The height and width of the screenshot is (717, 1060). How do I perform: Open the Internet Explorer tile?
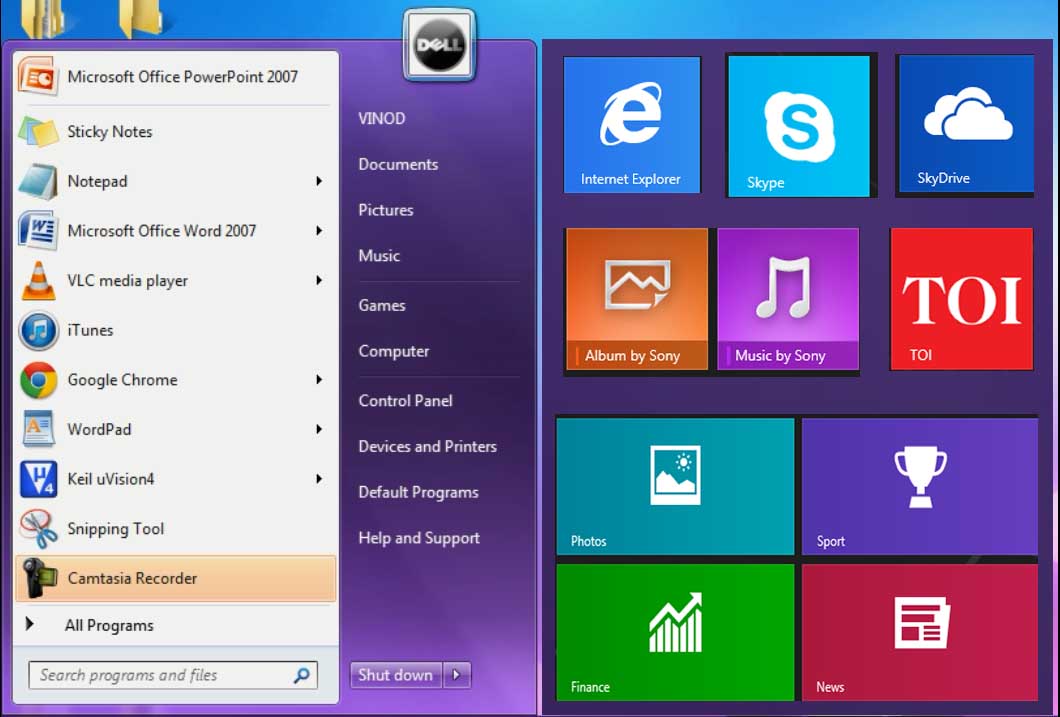[632, 124]
